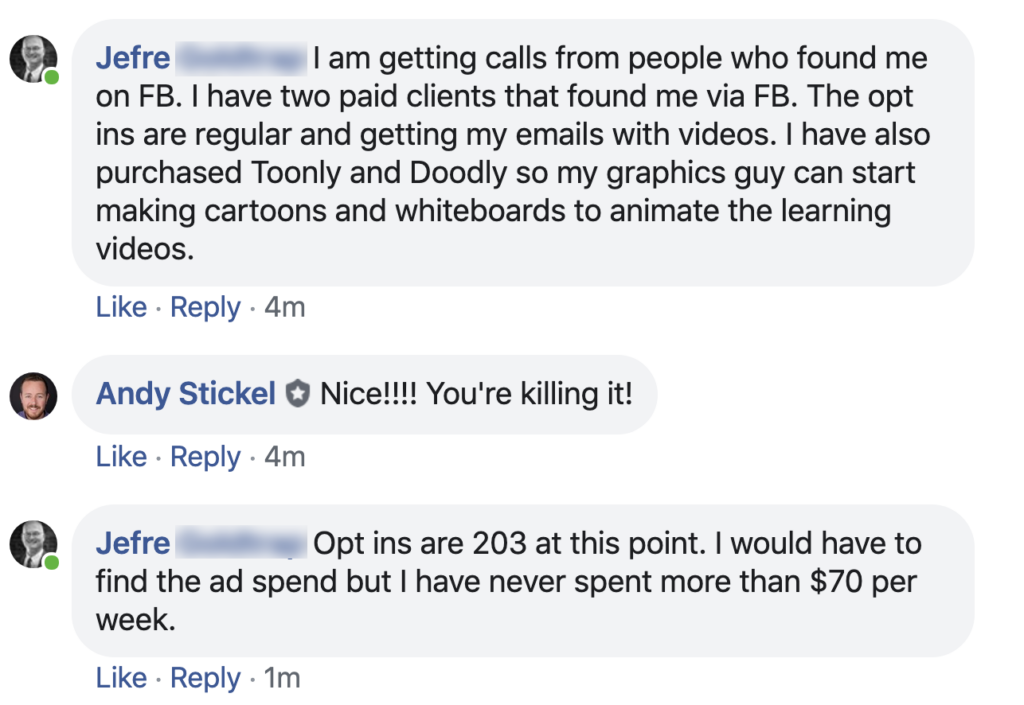1024x705 pixels.
Task: Click the green online dot on Jefre's last avatar
Action: click(51, 563)
